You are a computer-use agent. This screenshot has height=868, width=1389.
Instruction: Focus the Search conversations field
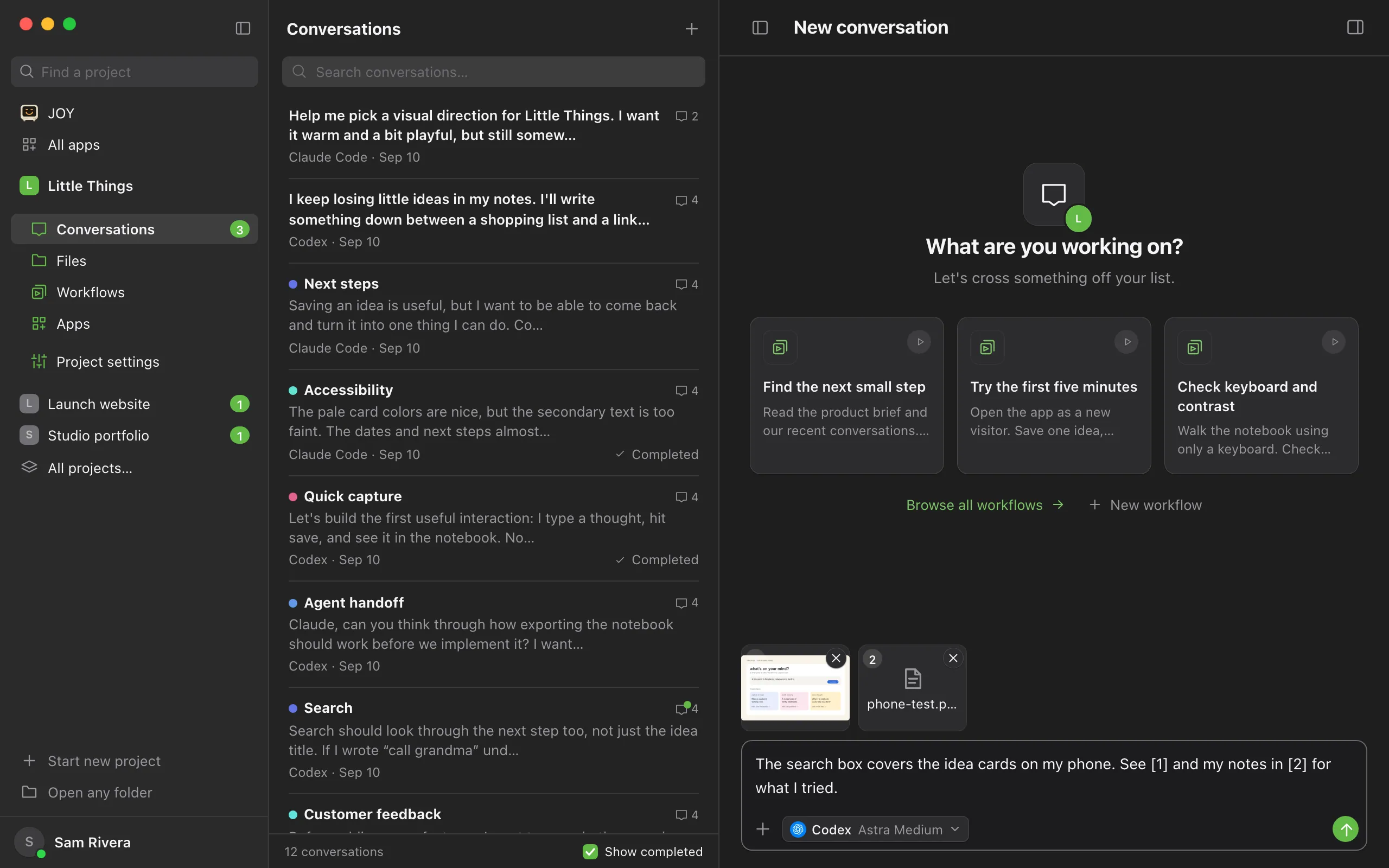pos(493,72)
